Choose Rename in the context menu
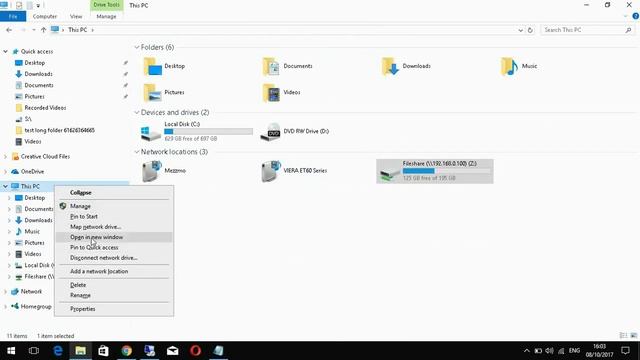Screen dimensions: 640x360 point(114,296)
